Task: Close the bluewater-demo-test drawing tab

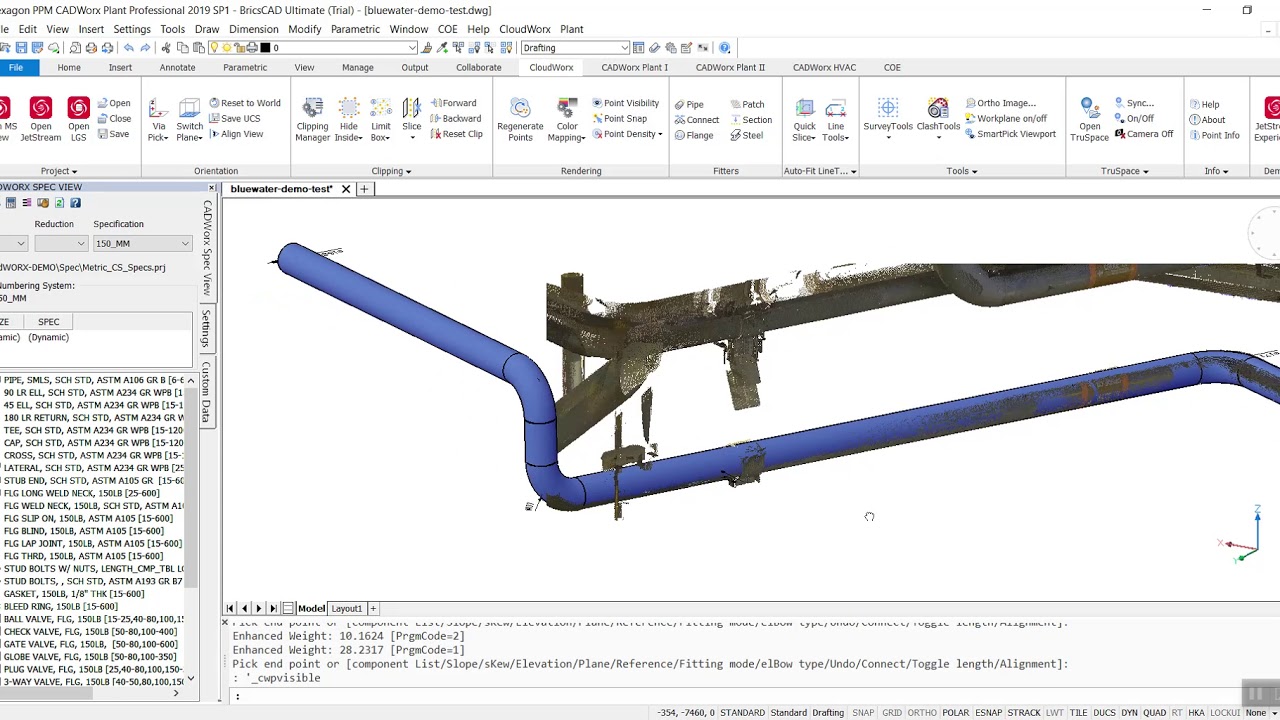Action: pos(346,189)
